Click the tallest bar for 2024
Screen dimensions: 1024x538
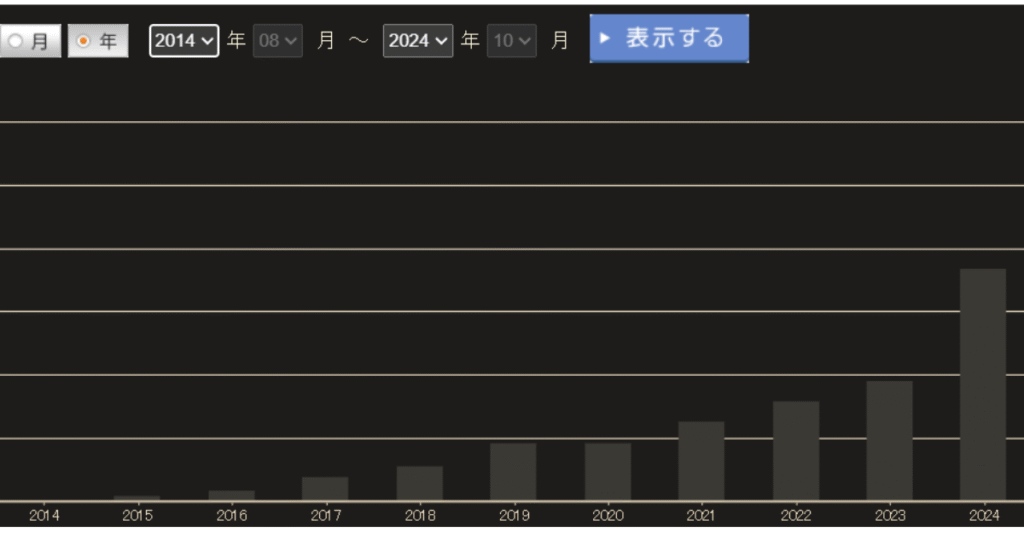pyautogui.click(x=982, y=384)
